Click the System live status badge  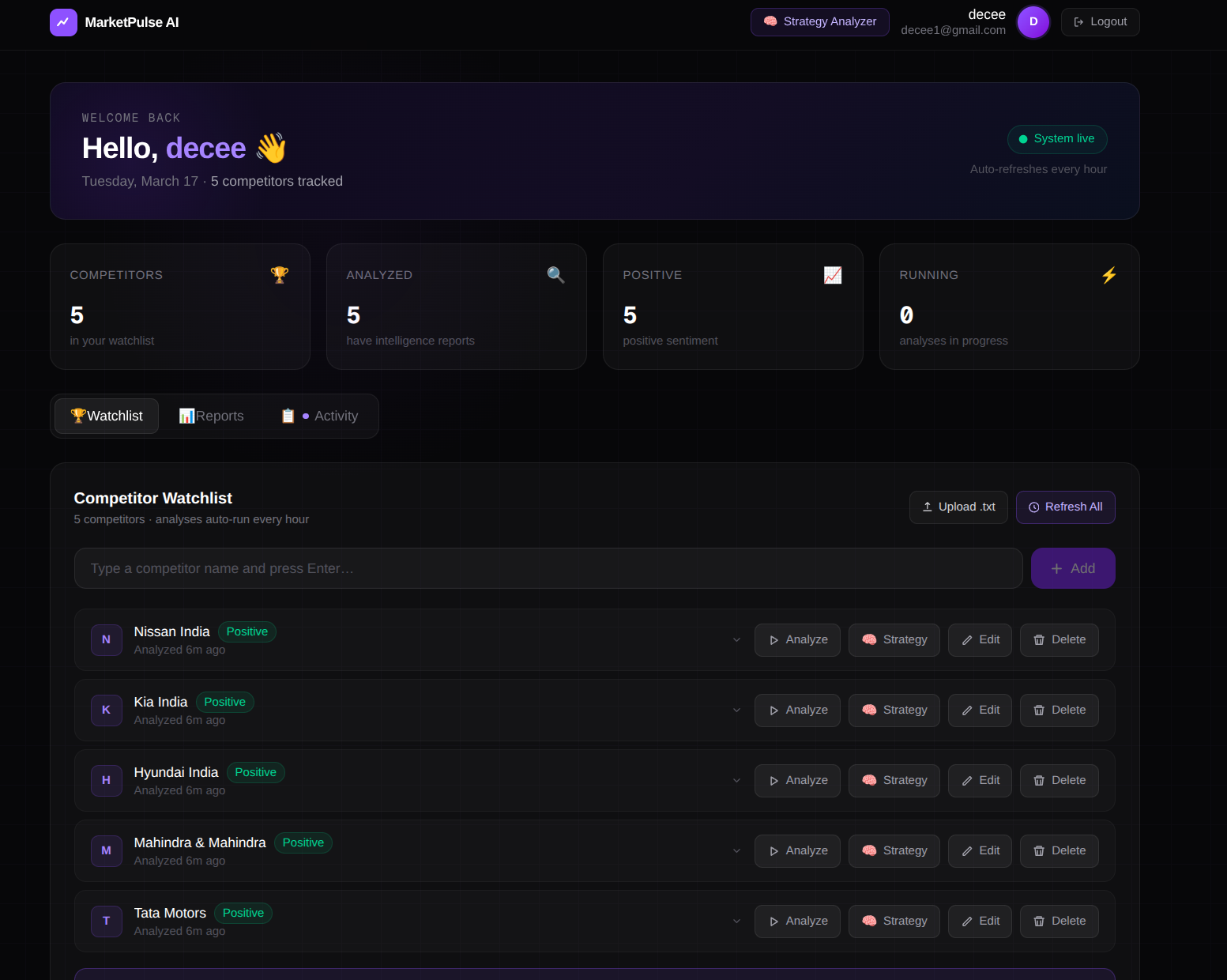point(1056,139)
